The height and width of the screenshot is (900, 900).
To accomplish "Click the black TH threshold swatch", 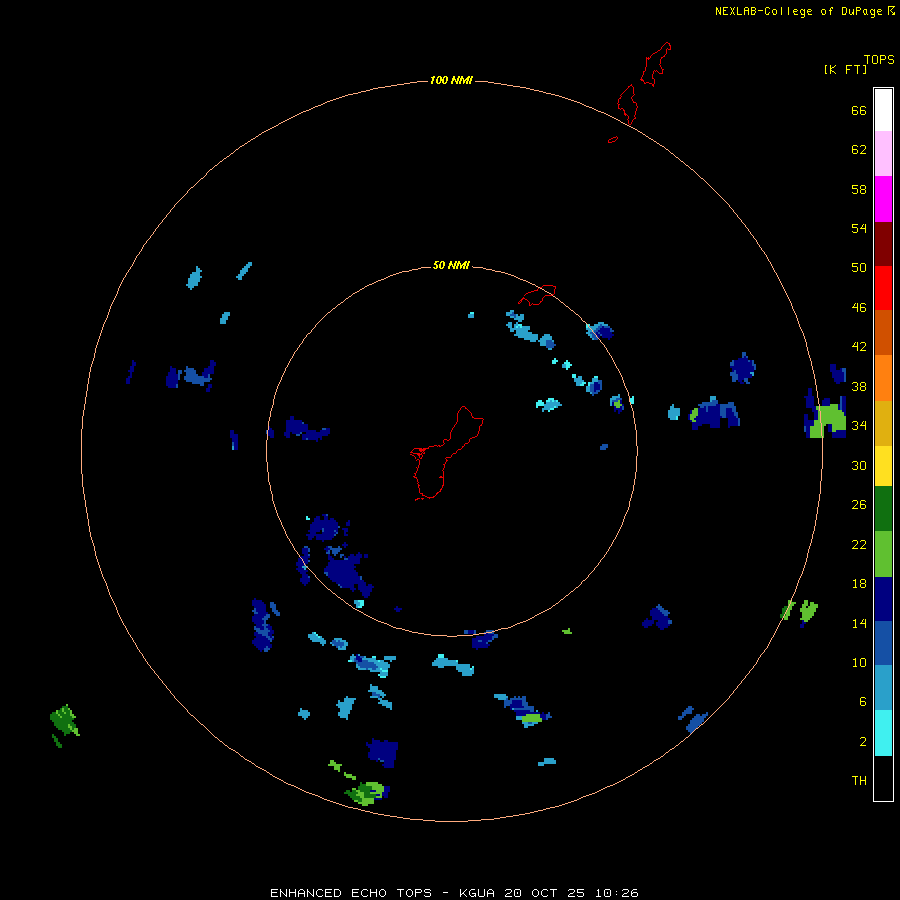I will (x=883, y=778).
